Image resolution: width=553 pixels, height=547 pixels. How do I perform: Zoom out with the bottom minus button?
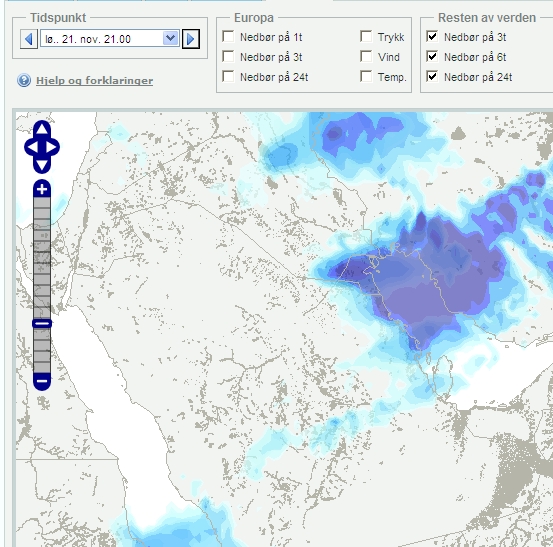(42, 381)
